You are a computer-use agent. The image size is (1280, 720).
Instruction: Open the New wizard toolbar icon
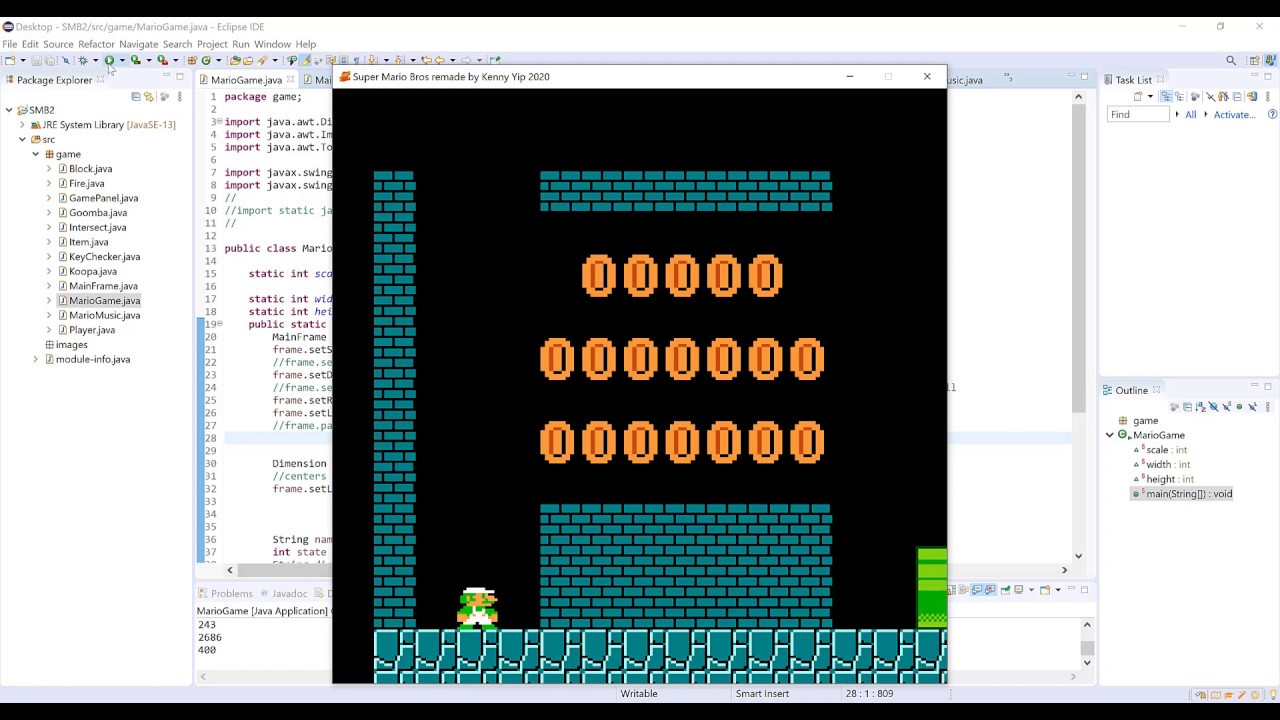[10, 60]
